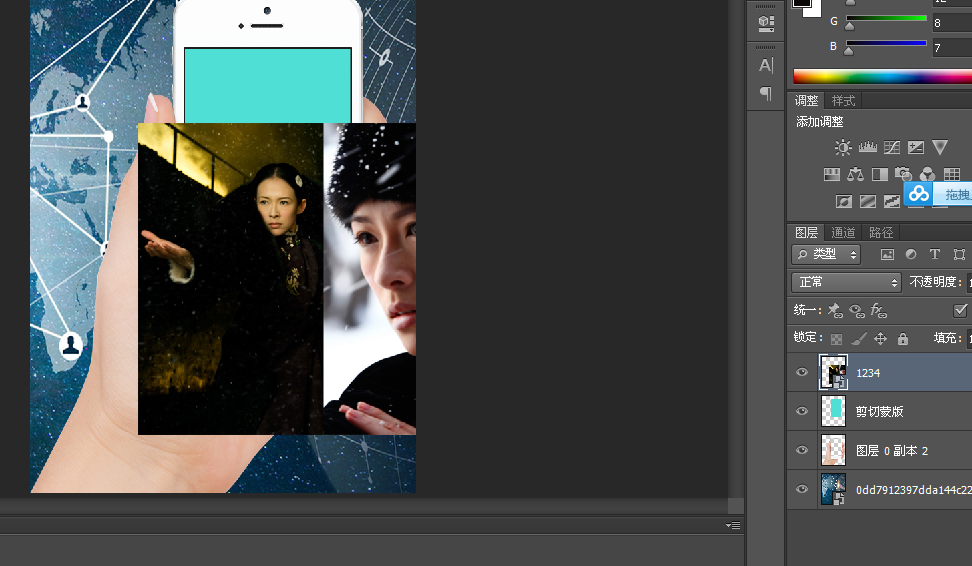Screen dimensions: 972x566
Task: Add a Levels adjustment
Action: pos(867,148)
